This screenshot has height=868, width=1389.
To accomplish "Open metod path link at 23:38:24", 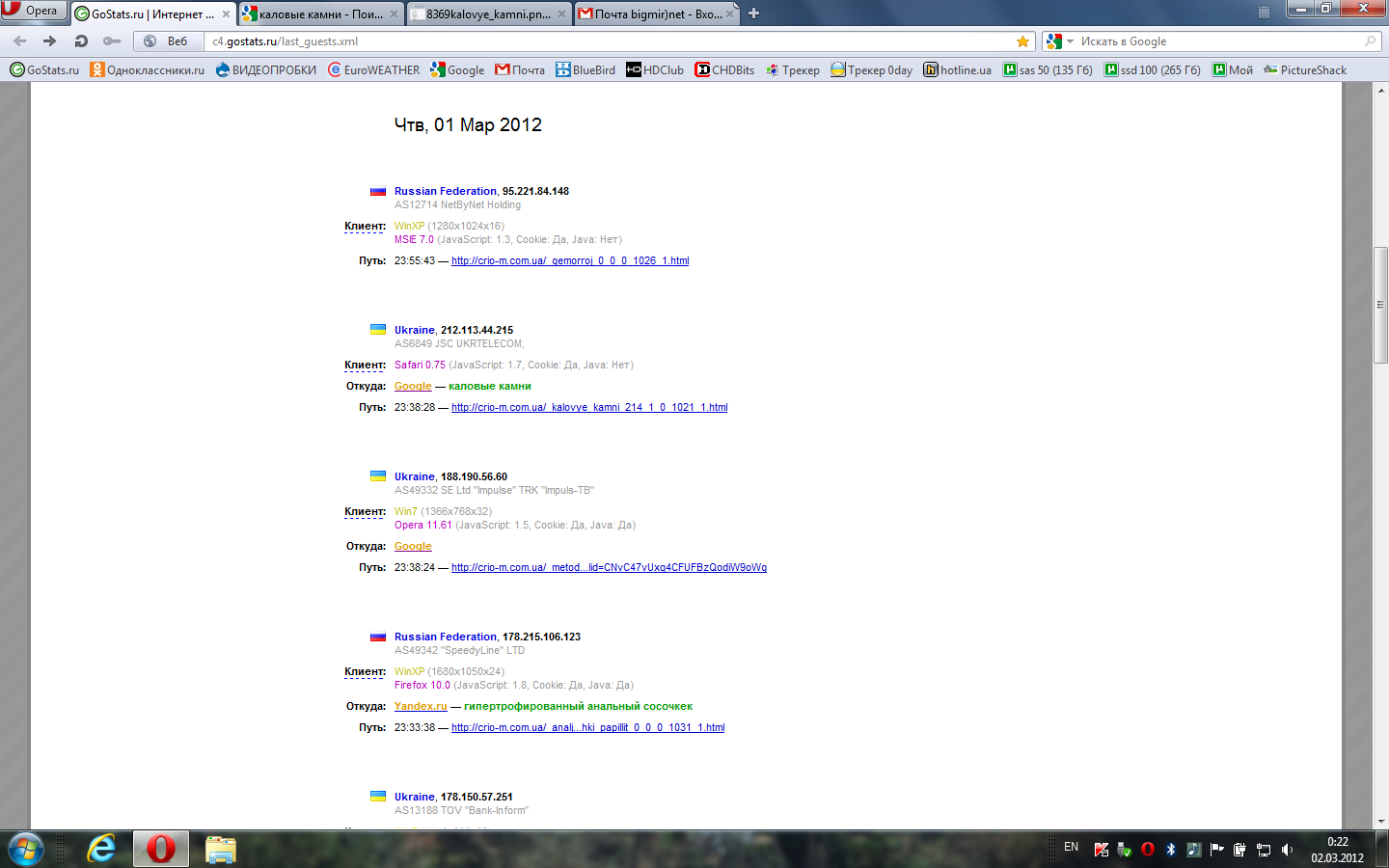I will pyautogui.click(x=609, y=567).
